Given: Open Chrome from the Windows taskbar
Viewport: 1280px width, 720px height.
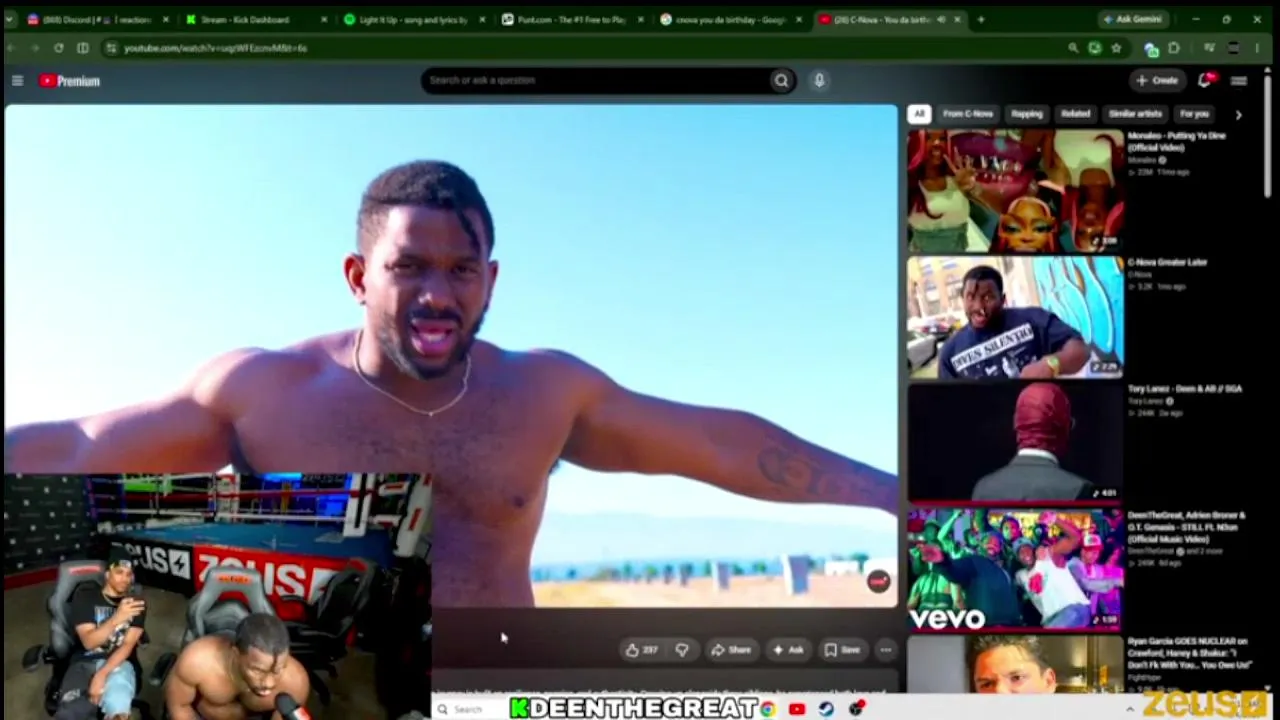Looking at the screenshot, I should pyautogui.click(x=767, y=709).
